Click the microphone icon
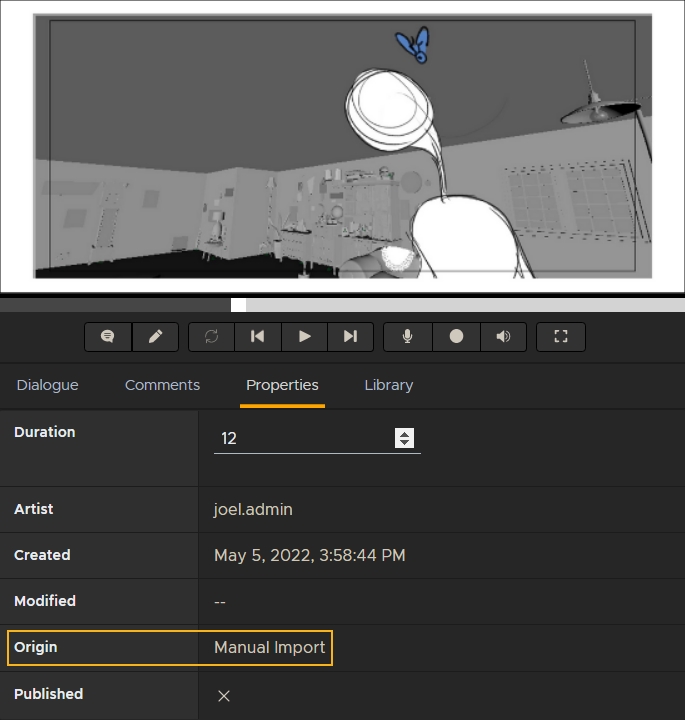 (408, 337)
